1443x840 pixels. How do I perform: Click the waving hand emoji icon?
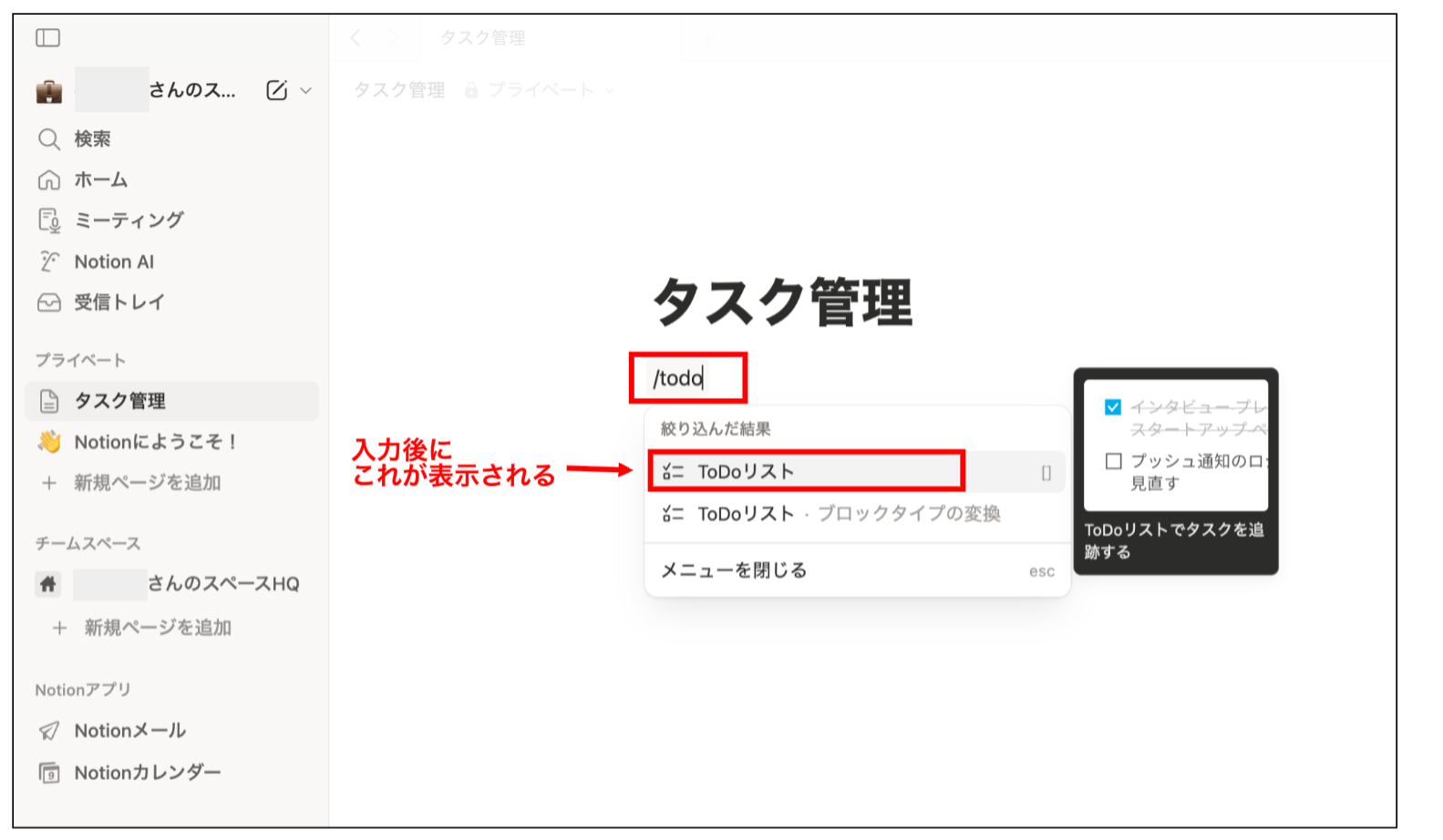click(49, 442)
